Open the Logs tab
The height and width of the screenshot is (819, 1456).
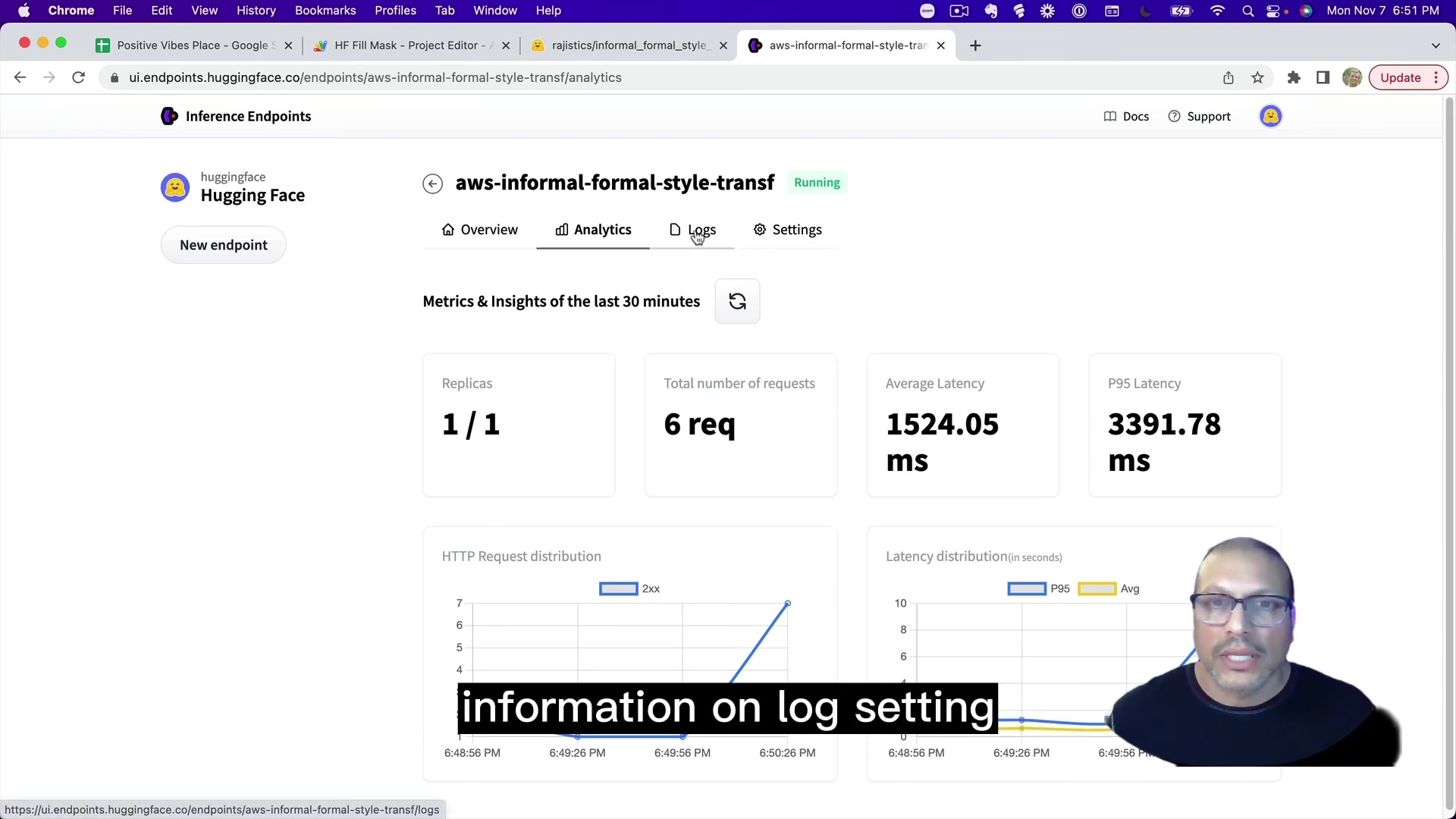click(692, 230)
